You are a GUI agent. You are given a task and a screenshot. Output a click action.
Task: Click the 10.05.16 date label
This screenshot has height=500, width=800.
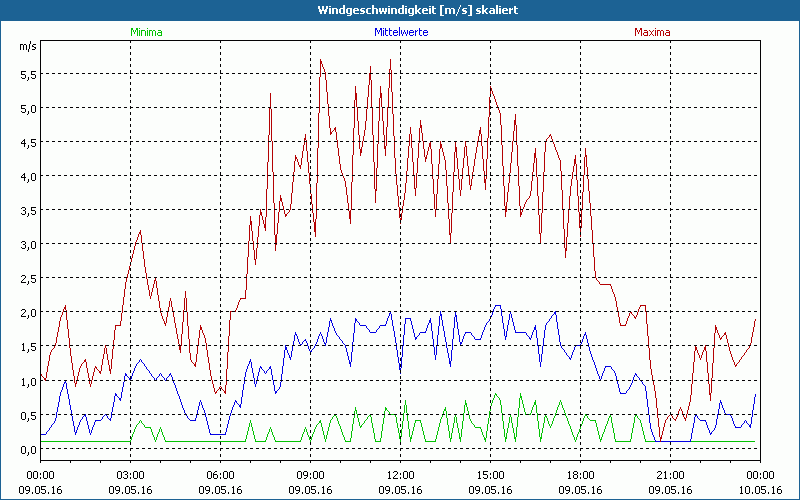click(759, 490)
